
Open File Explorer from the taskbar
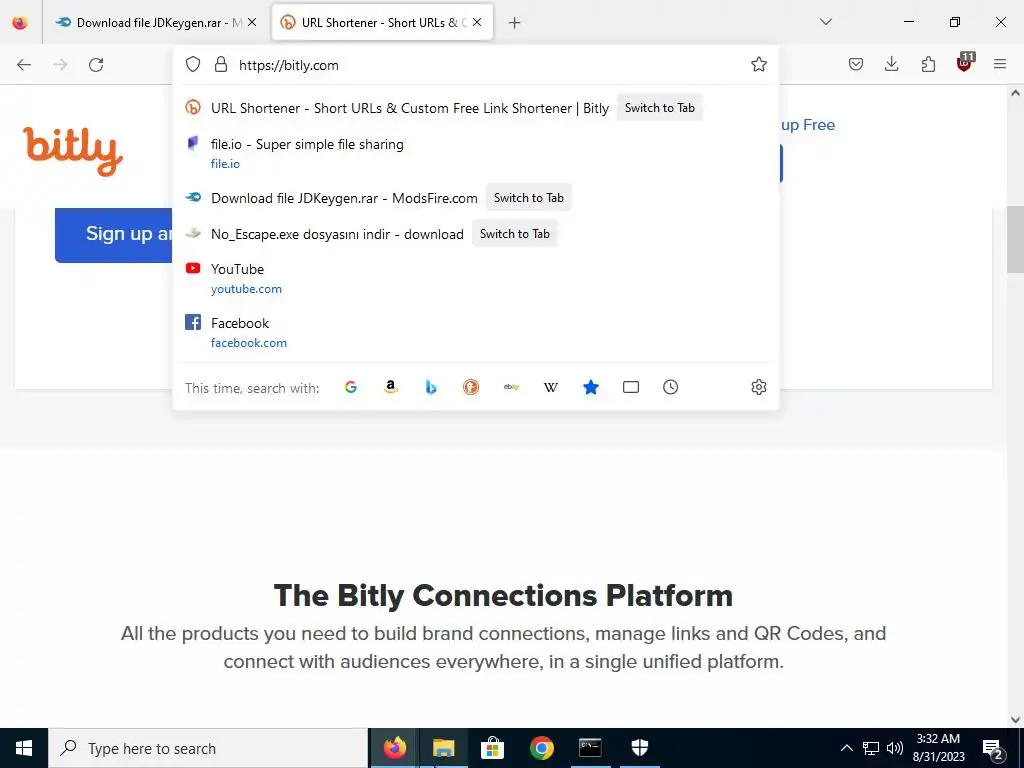click(443, 748)
